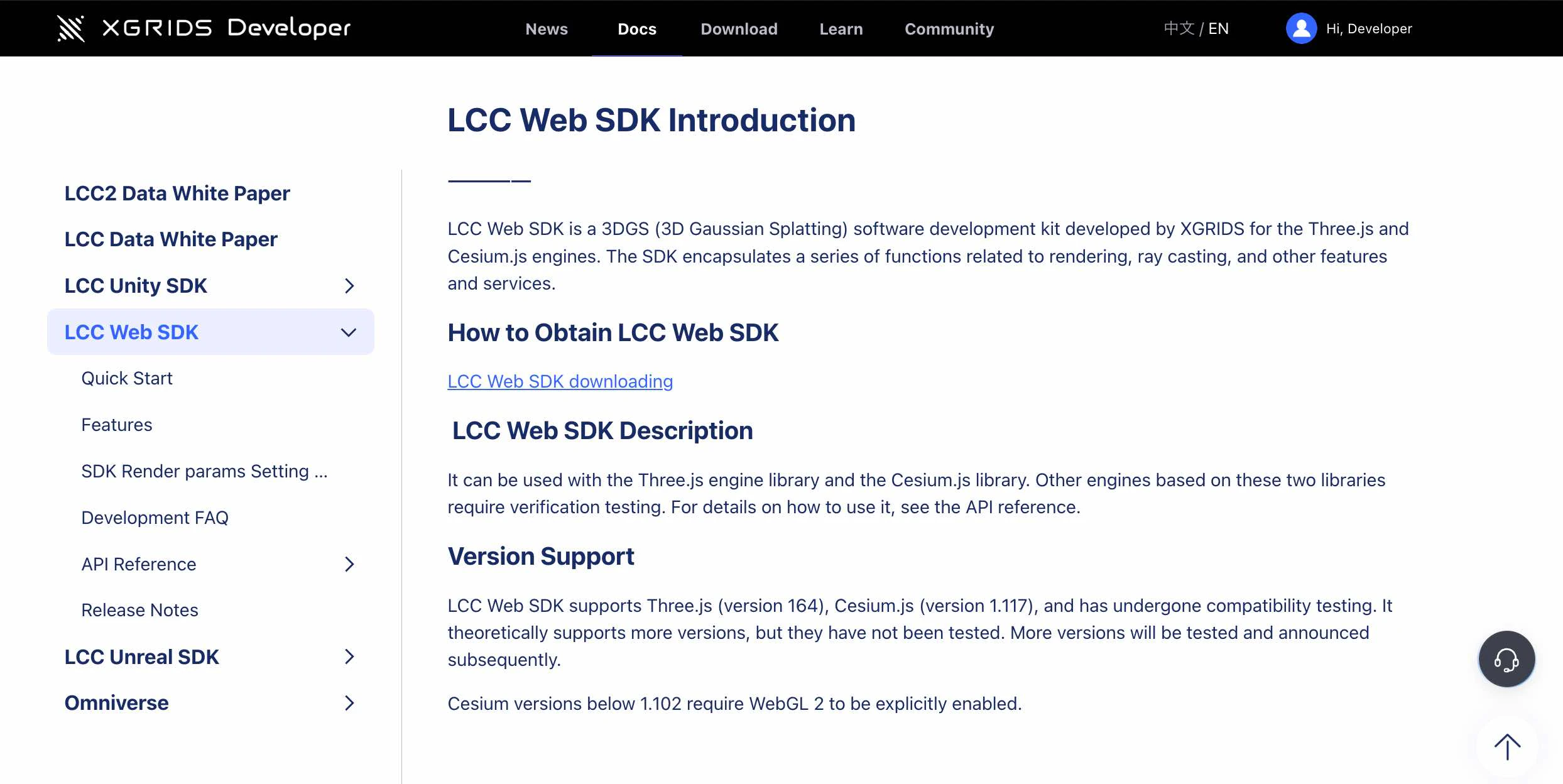
Task: Click the Hi, Developer account label
Action: coord(1369,28)
